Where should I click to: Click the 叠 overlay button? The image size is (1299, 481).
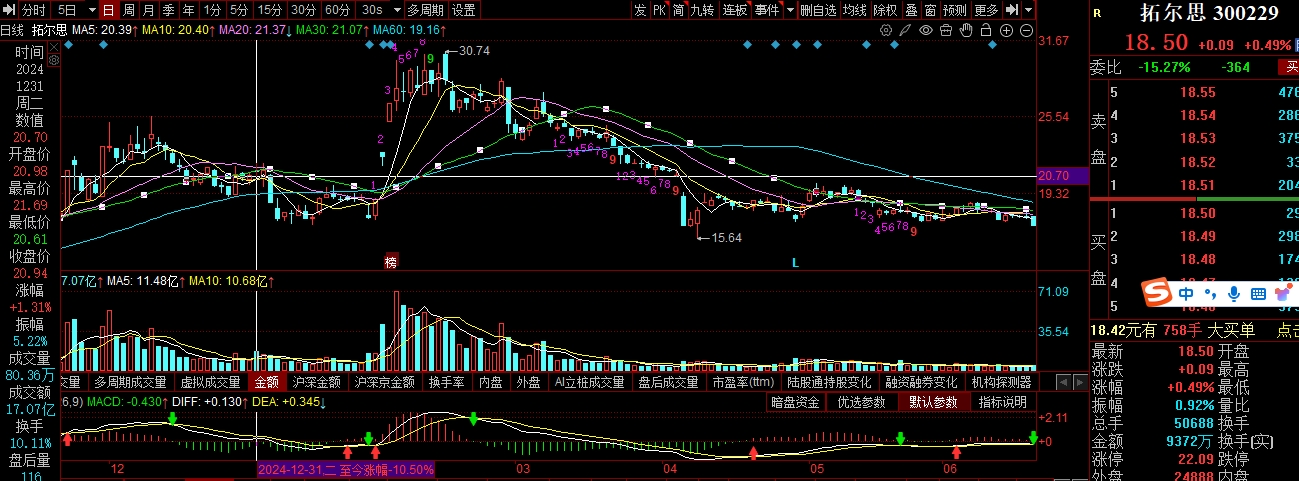click(x=911, y=10)
